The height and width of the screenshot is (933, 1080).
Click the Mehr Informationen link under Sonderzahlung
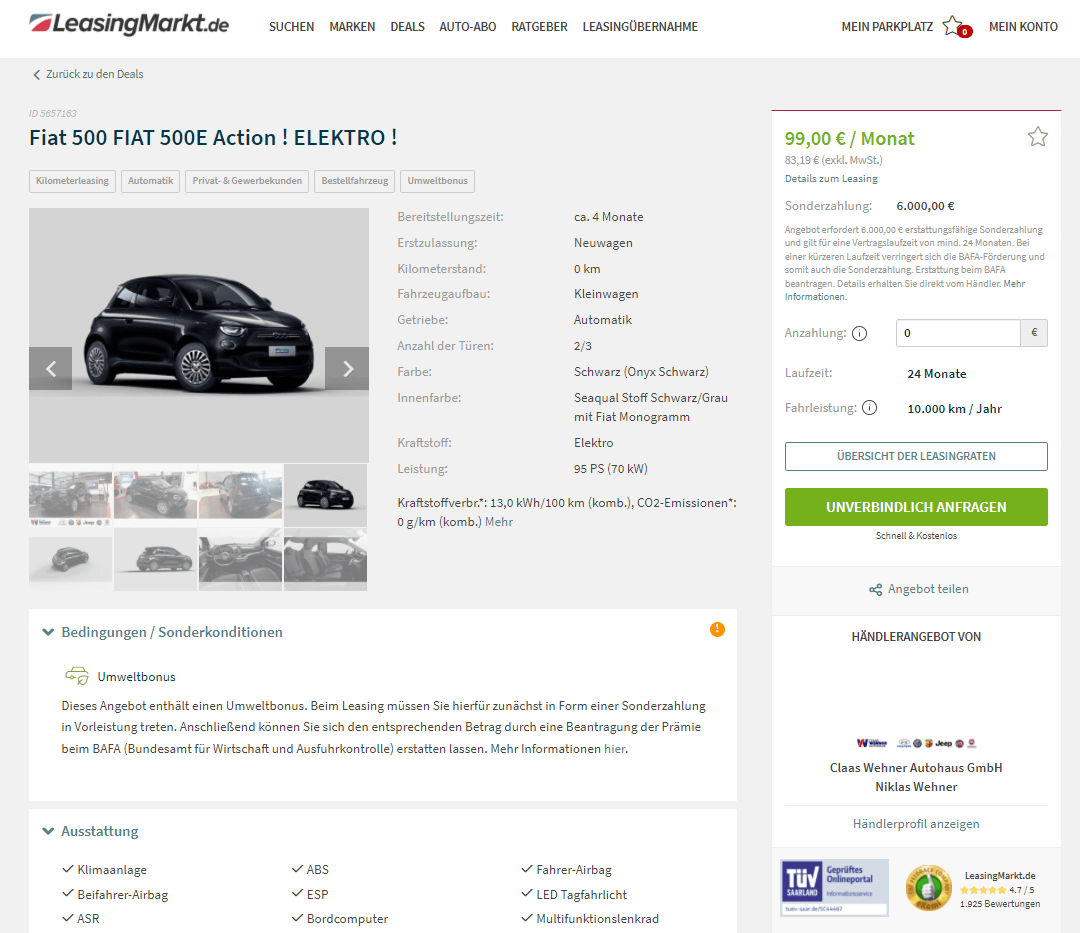coord(904,290)
